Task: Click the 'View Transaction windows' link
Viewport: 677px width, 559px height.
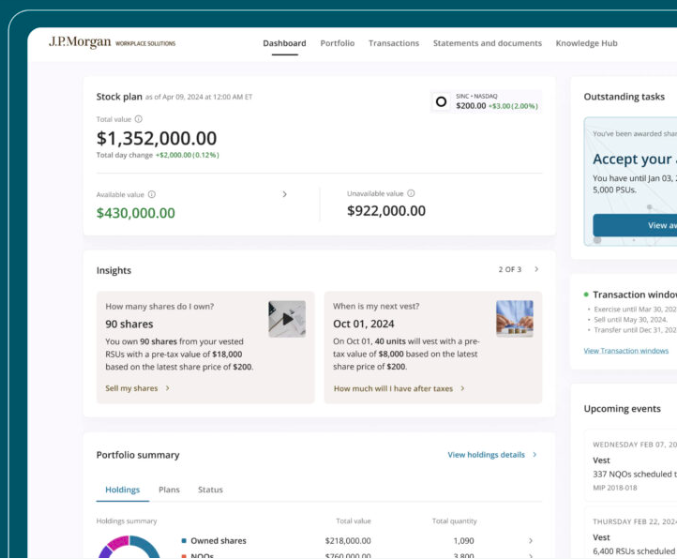Action: (x=626, y=351)
